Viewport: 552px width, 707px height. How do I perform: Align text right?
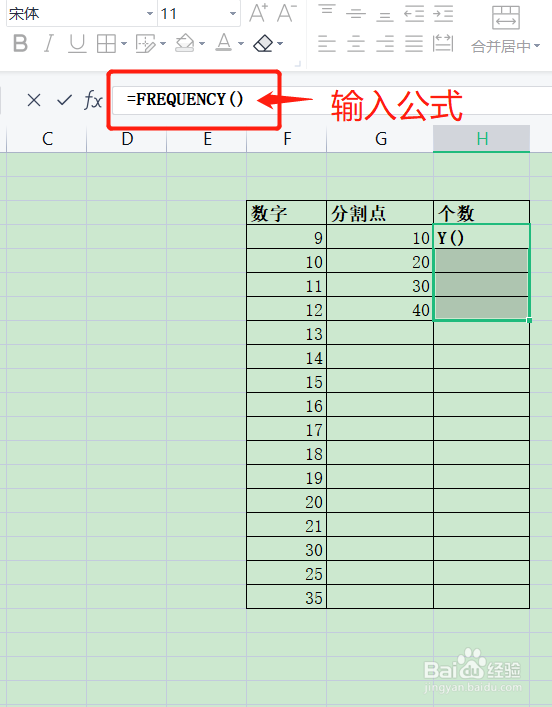(x=385, y=44)
